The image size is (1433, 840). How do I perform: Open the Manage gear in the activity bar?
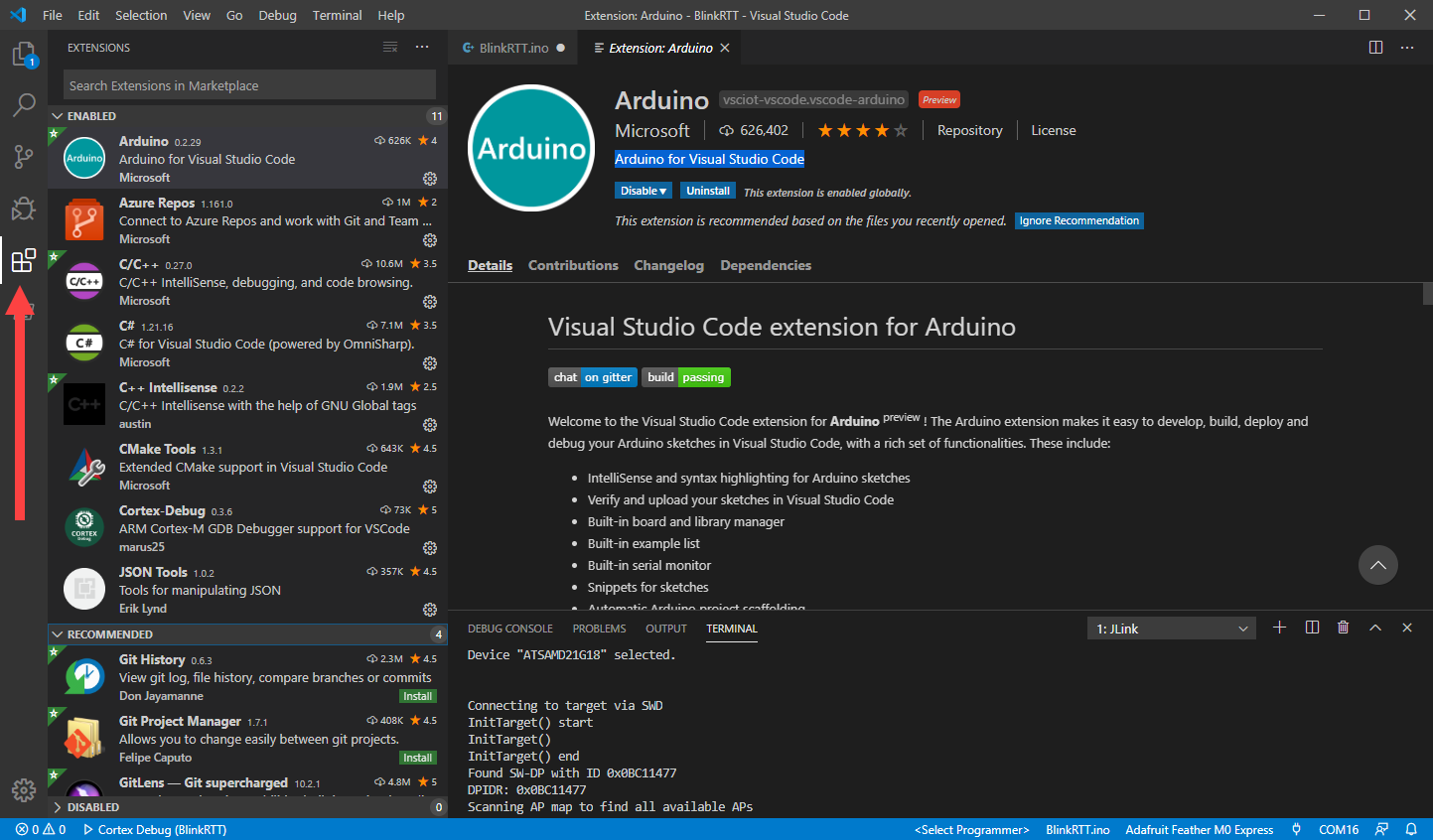tap(23, 789)
